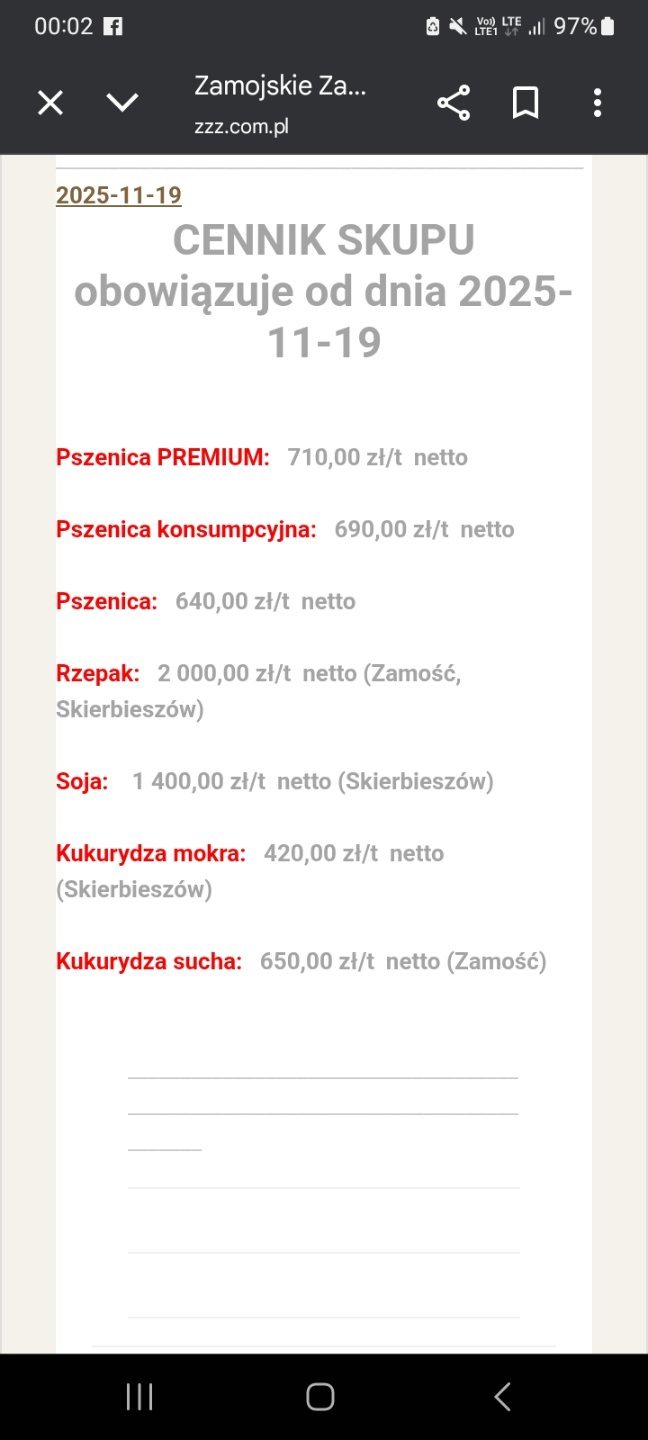Tap the Soja price entry
The height and width of the screenshot is (1440, 648).
point(82,781)
